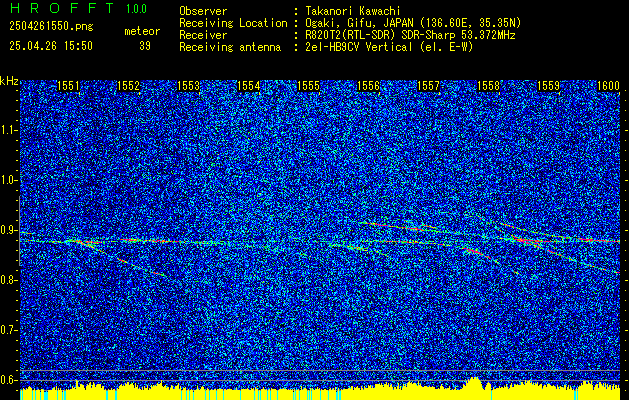Click the 1.0 kHz axis label

pos(8,181)
